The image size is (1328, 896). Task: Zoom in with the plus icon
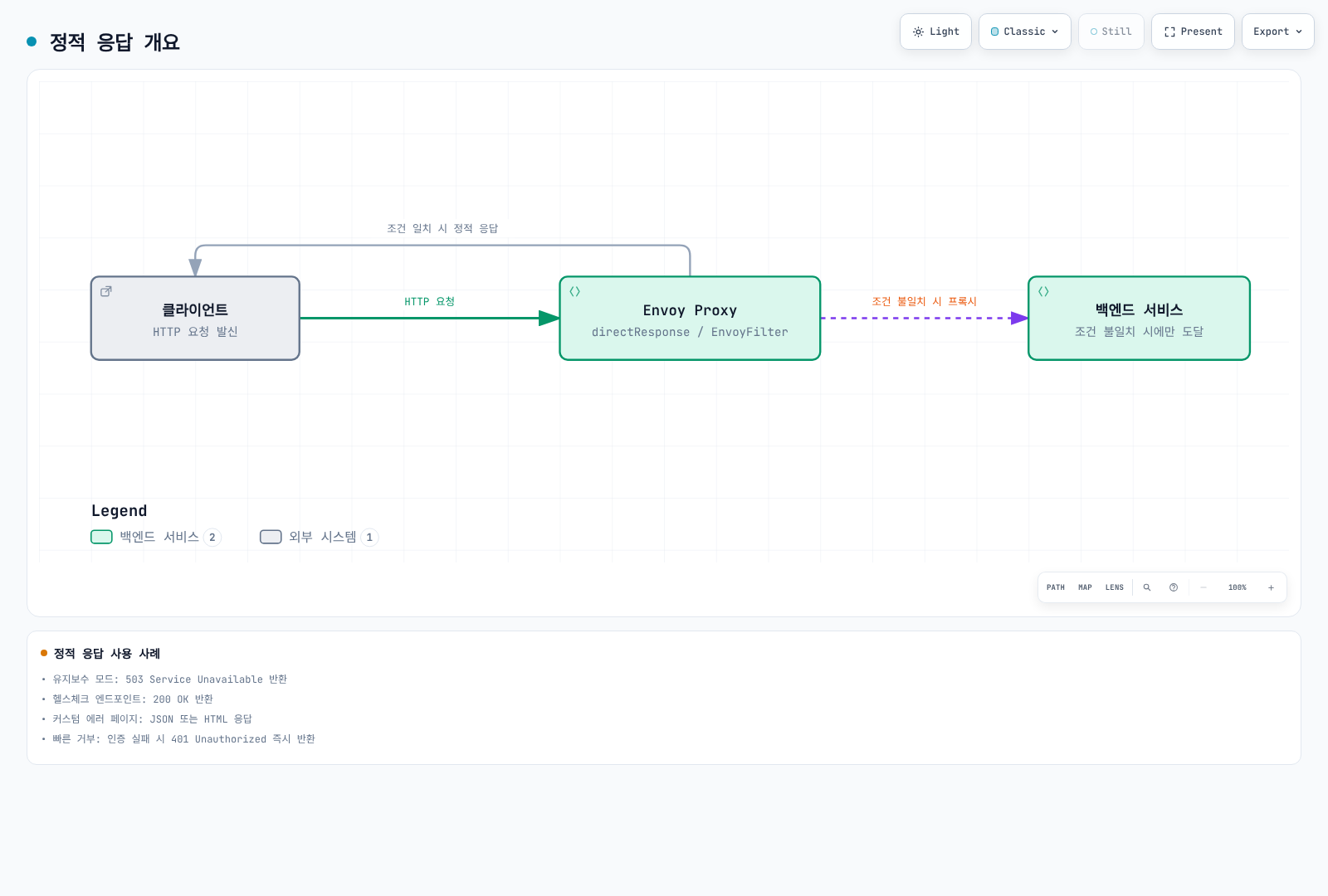[x=1271, y=587]
